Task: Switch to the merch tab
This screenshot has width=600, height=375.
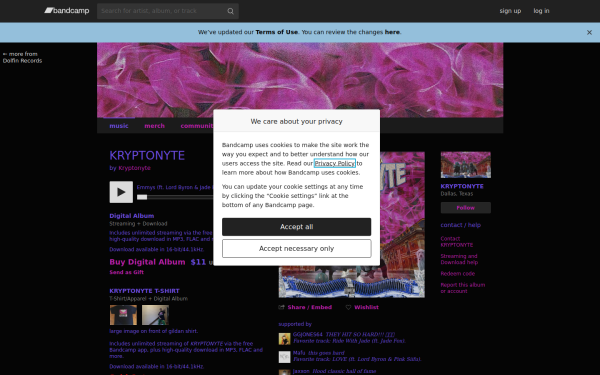Action: point(155,126)
